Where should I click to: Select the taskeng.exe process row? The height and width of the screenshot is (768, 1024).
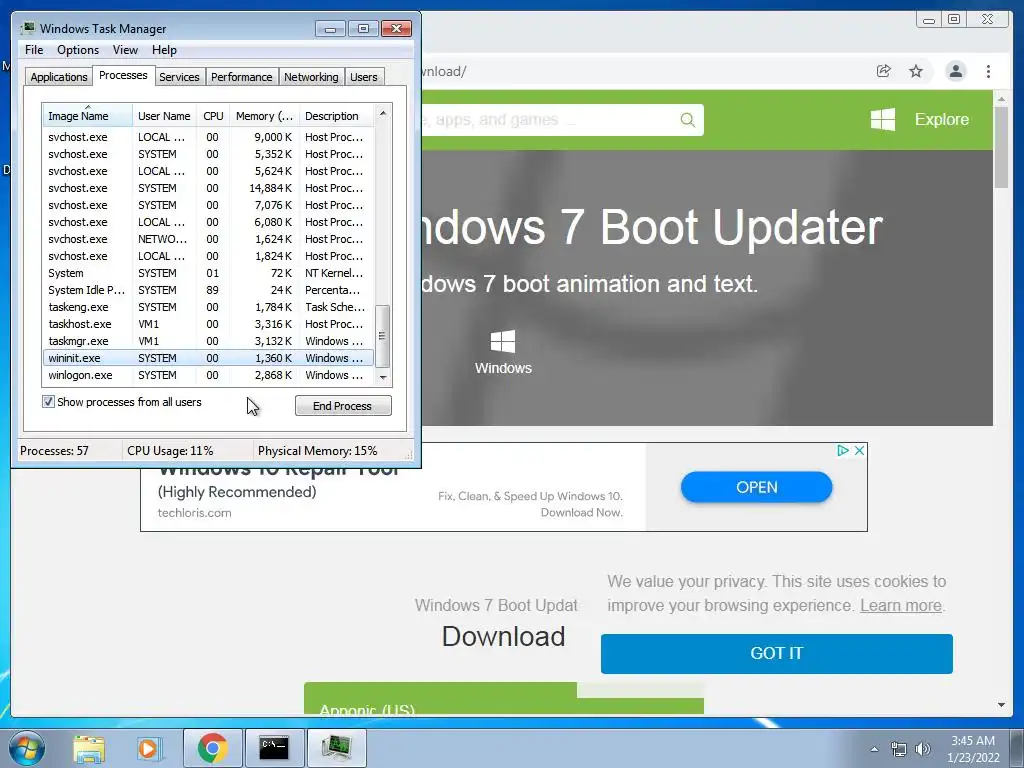pos(208,307)
